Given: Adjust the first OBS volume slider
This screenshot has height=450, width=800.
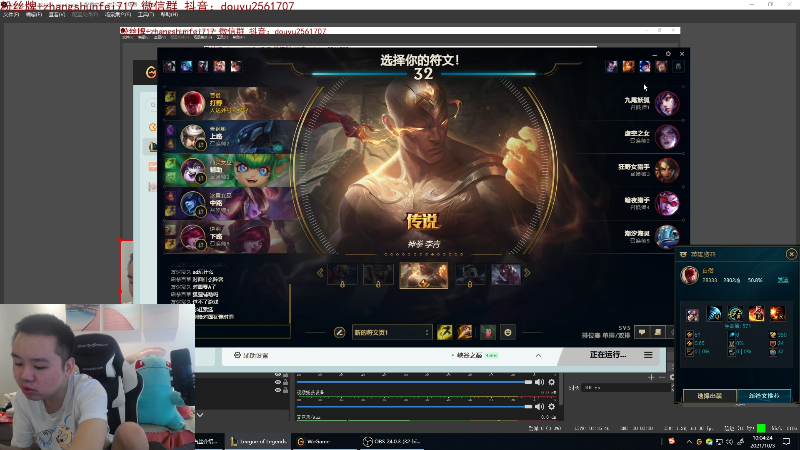Looking at the screenshot, I should 414,382.
